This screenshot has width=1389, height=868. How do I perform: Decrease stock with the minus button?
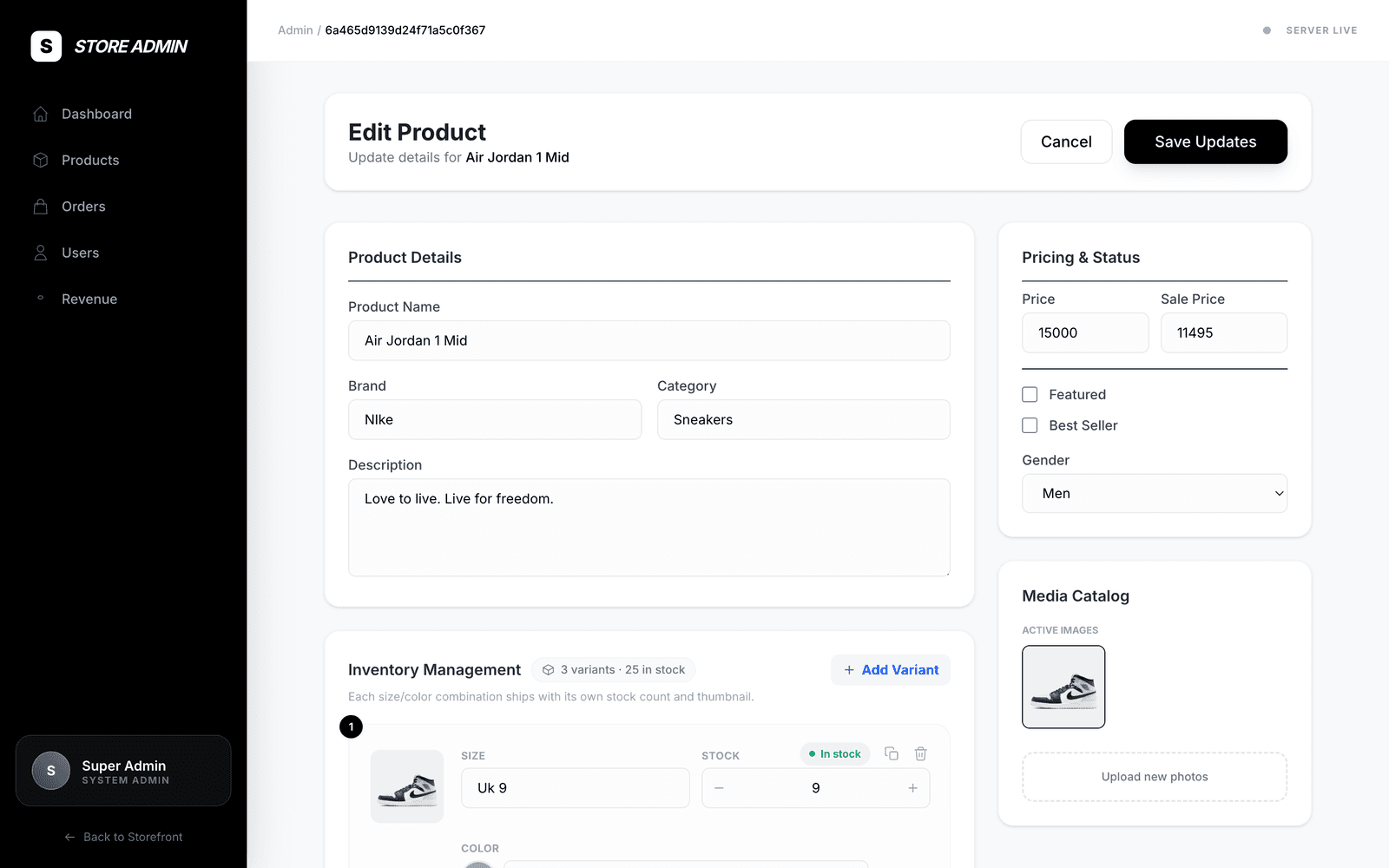tap(719, 788)
